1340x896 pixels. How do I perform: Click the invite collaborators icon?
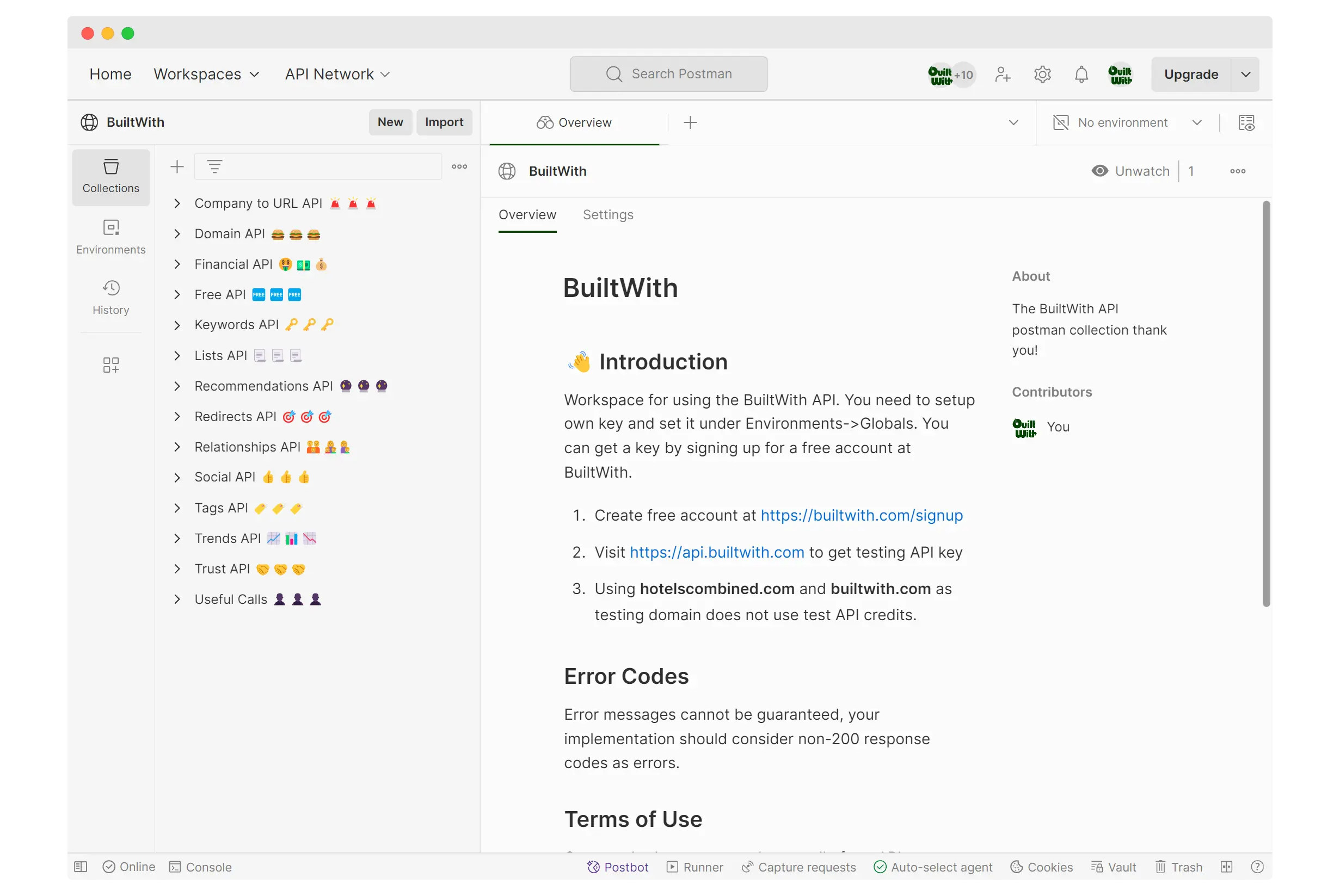pyautogui.click(x=1002, y=75)
